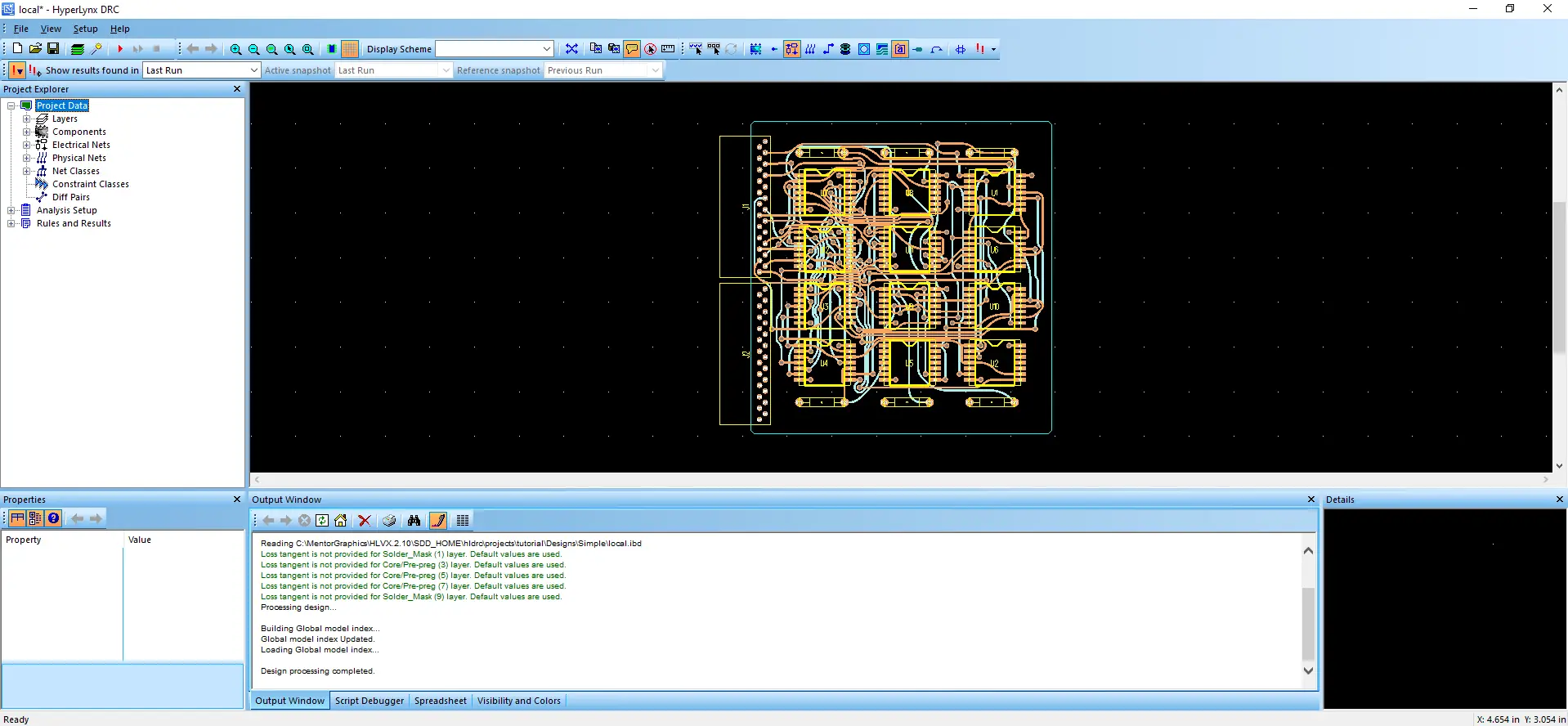Image resolution: width=1568 pixels, height=726 pixels.
Task: Click the house Home icon in Output toolbar
Action: click(341, 521)
